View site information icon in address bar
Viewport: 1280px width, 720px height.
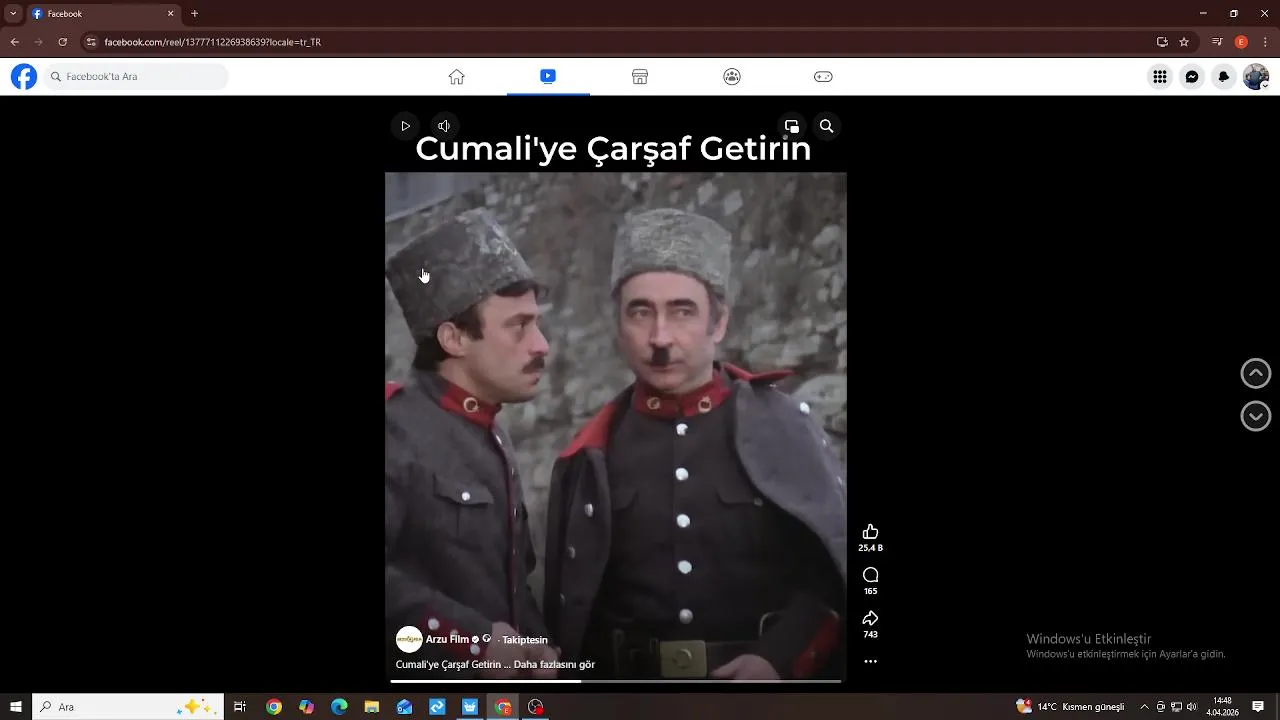[91, 42]
